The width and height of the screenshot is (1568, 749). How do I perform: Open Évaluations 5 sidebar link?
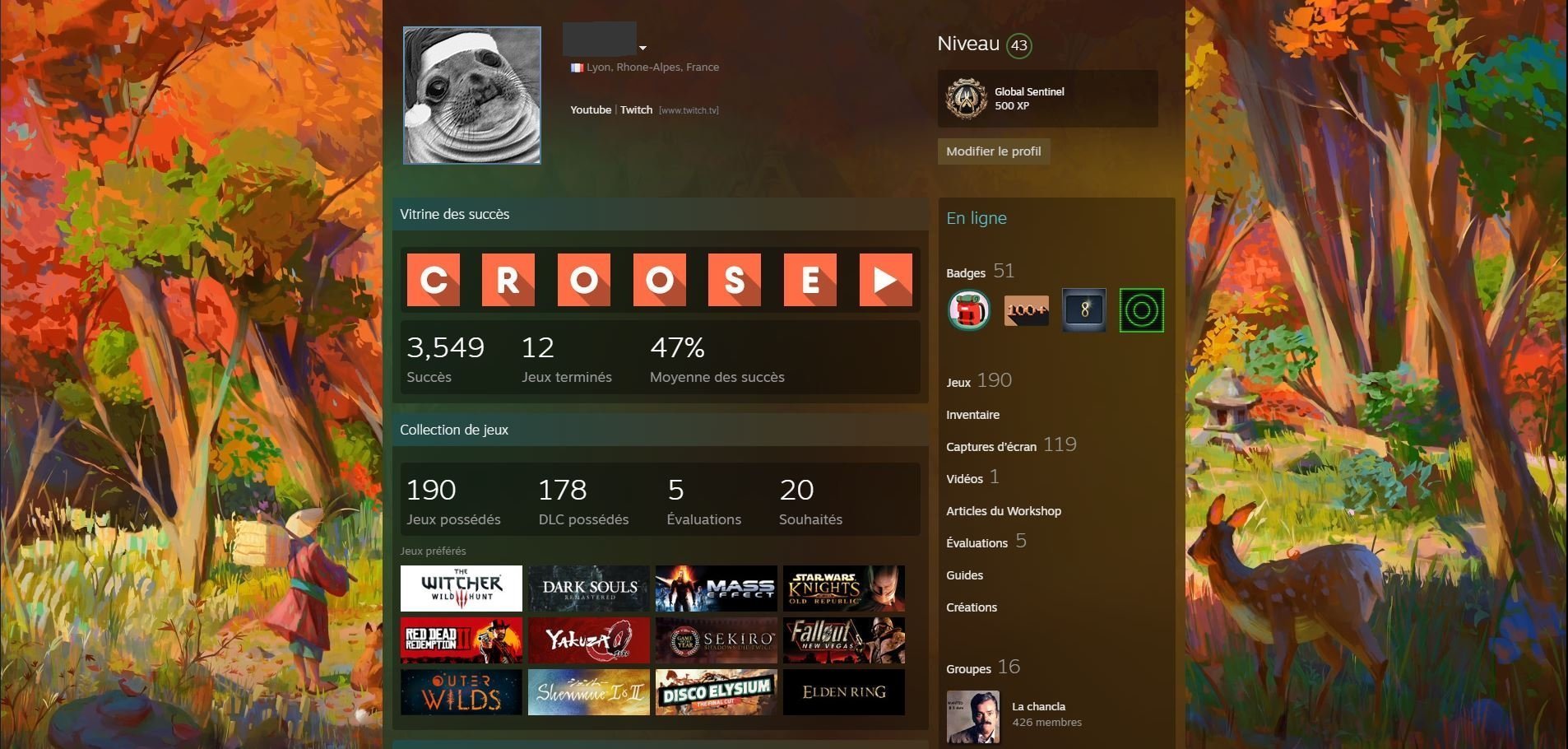point(986,542)
